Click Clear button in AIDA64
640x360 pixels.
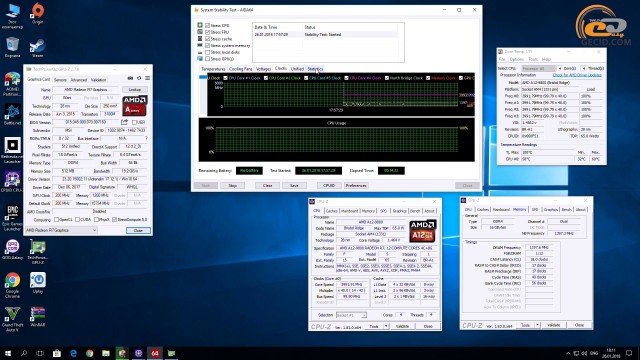(x=267, y=186)
